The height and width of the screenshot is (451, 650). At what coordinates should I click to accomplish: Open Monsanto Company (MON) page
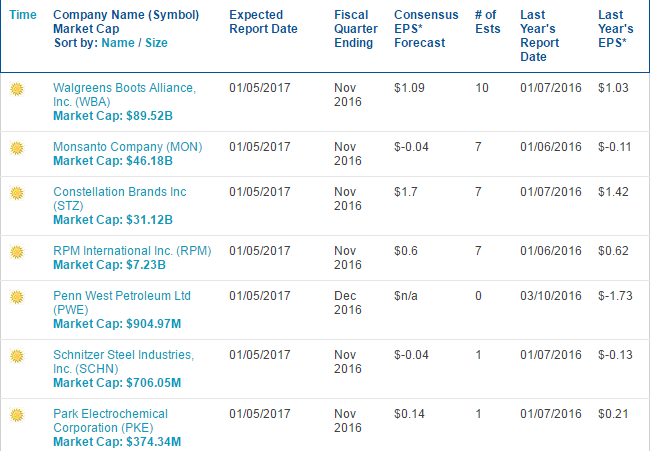click(x=128, y=147)
